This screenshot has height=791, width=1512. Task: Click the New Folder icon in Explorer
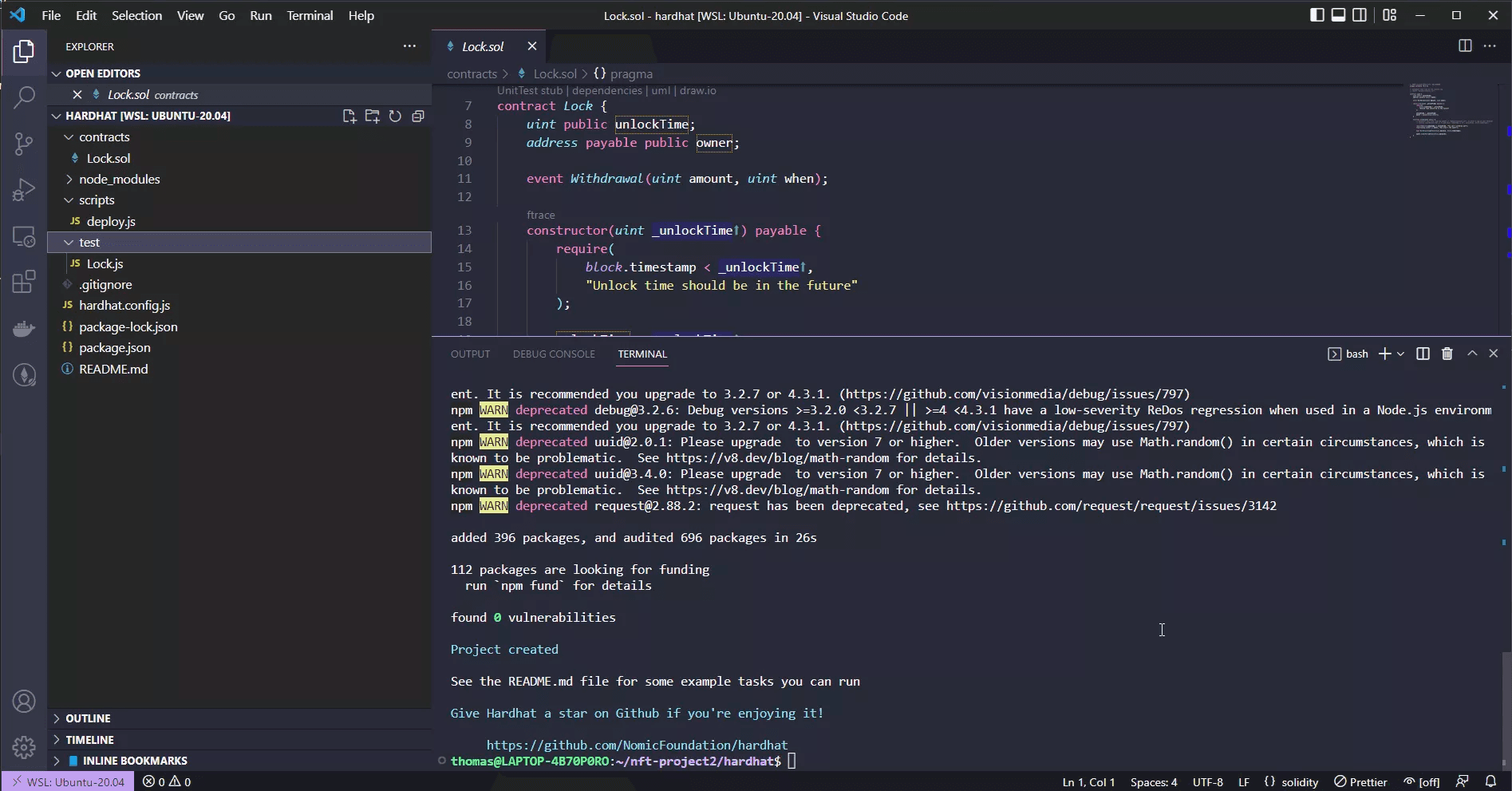pyautogui.click(x=372, y=116)
